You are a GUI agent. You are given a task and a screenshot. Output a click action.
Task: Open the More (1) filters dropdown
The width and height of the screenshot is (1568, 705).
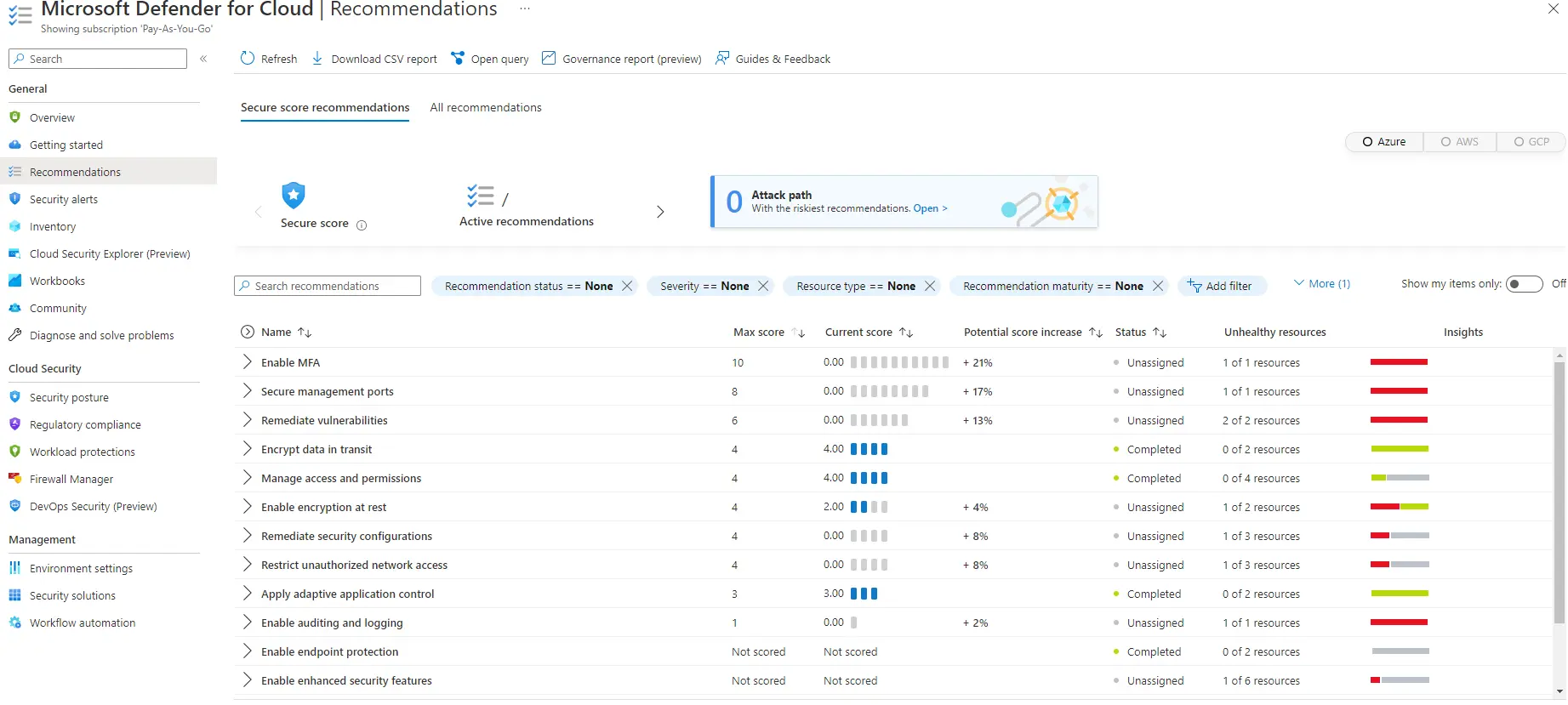click(x=1321, y=283)
